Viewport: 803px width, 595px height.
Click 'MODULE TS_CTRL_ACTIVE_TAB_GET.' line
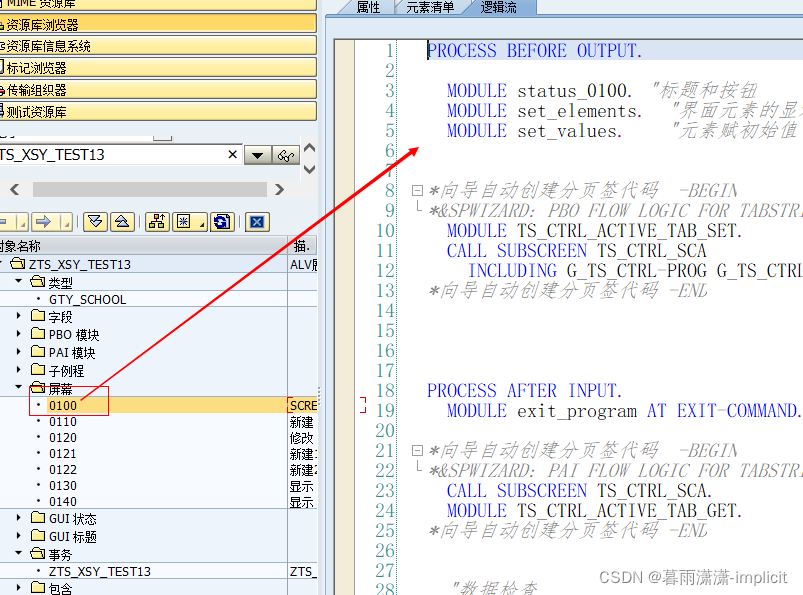tap(594, 511)
